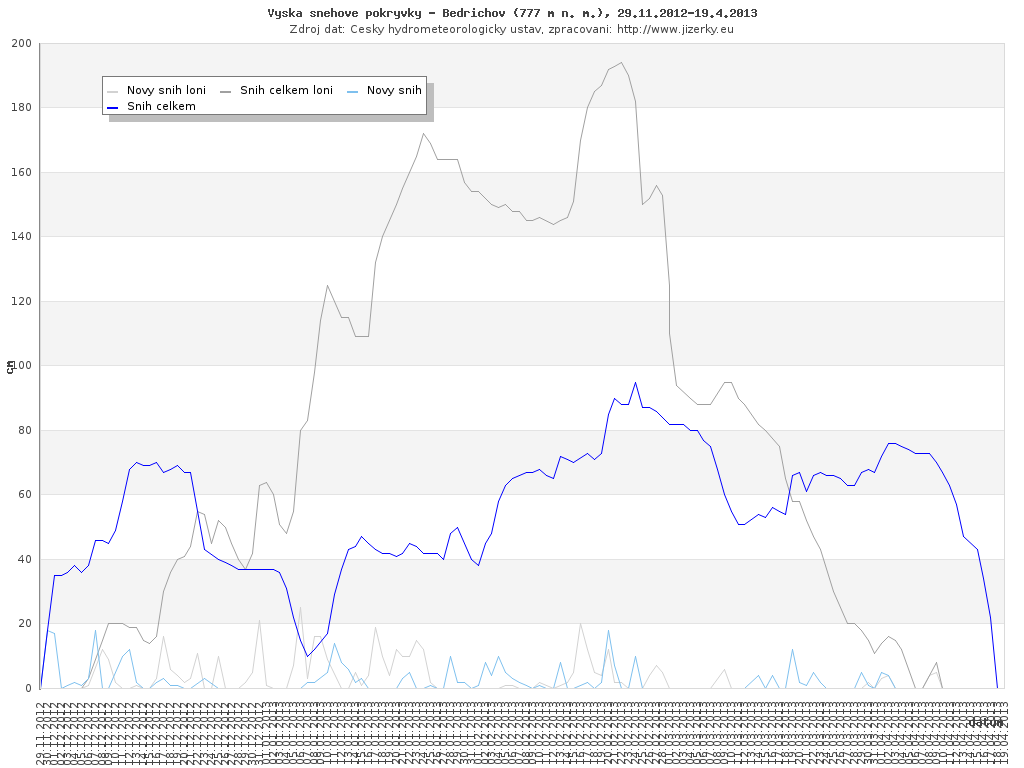Click gray line swatch beside 'Snih celkem loni'
Viewport: 1024px width, 768px height.
pos(226,90)
